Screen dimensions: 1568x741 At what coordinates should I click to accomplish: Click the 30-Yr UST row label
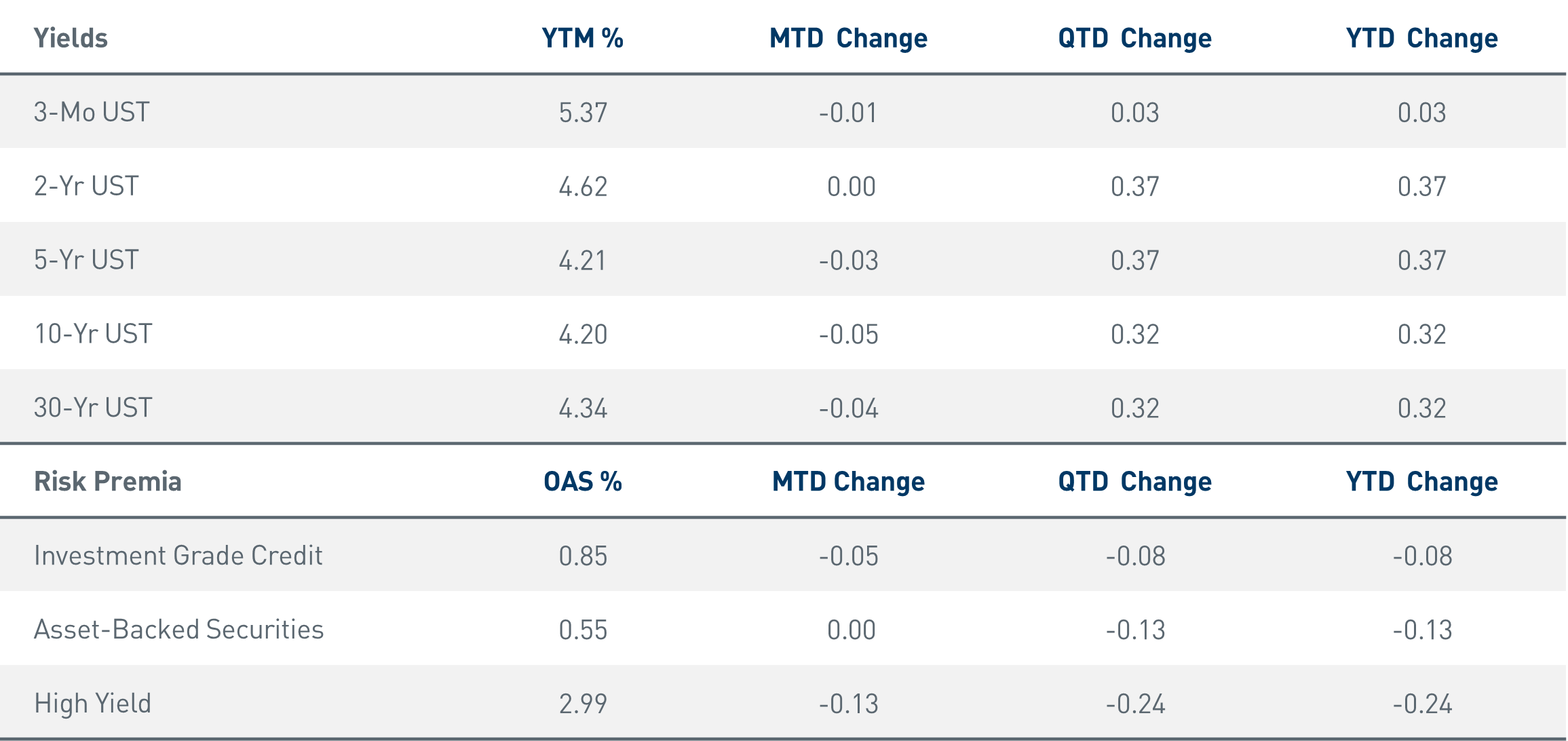pyautogui.click(x=93, y=408)
